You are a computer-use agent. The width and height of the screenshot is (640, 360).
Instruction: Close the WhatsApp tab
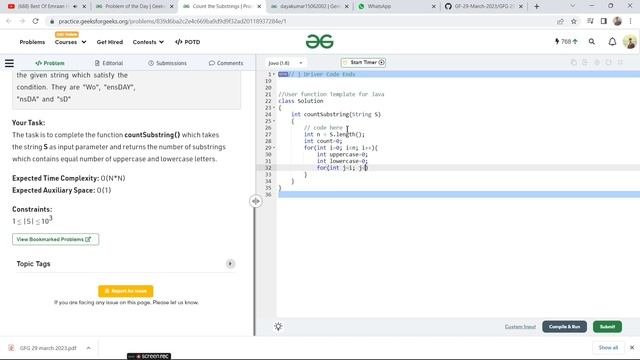pos(433,7)
